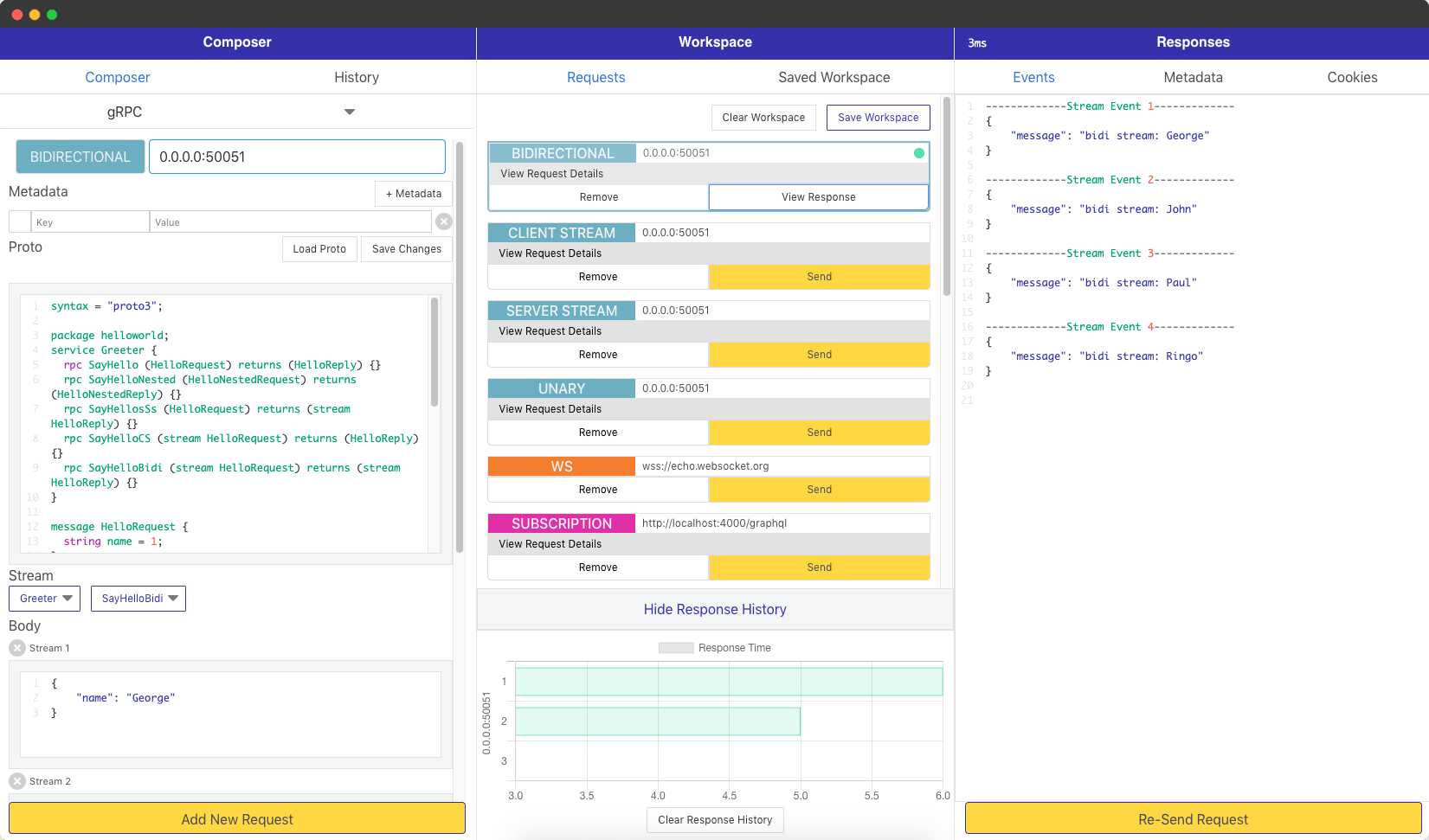Delete Stream 2 with its X icon

(x=17, y=781)
